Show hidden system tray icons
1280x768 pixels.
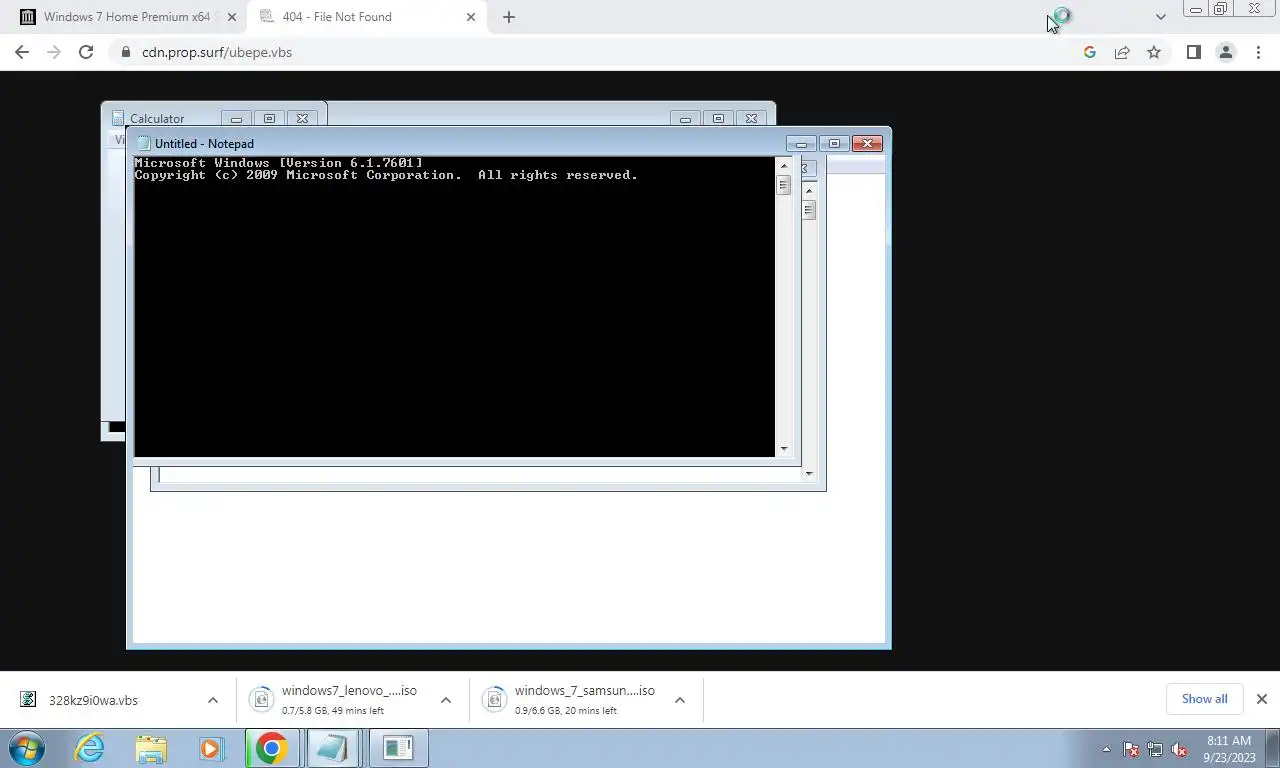point(1106,749)
